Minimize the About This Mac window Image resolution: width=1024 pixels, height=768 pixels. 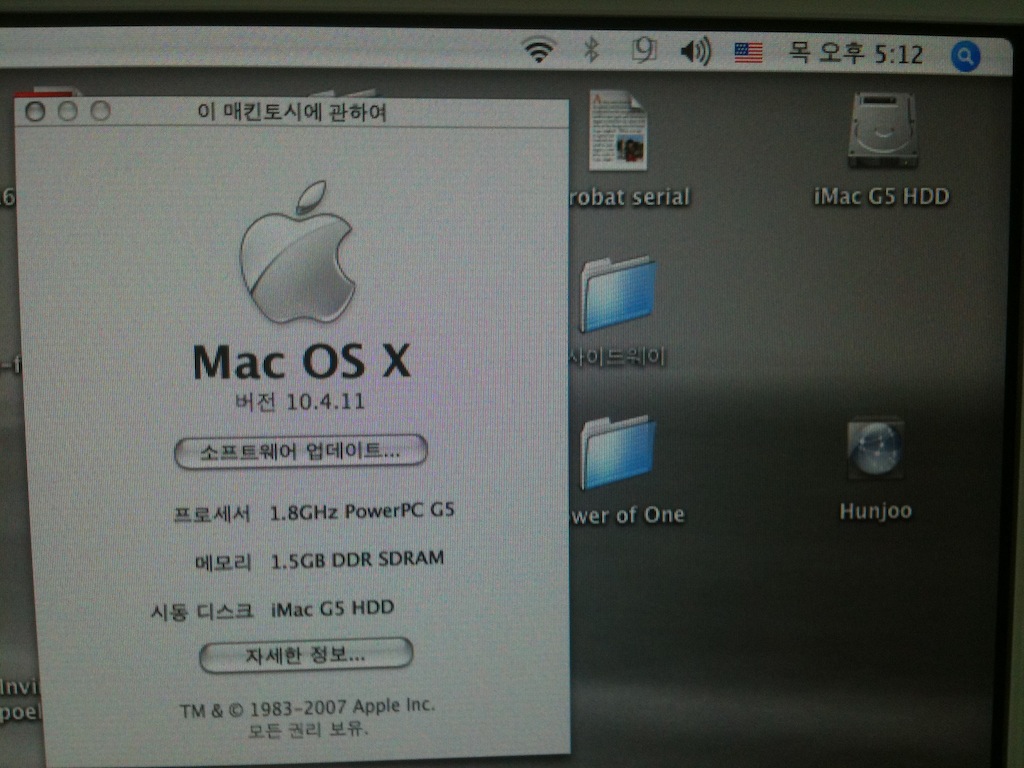point(67,111)
